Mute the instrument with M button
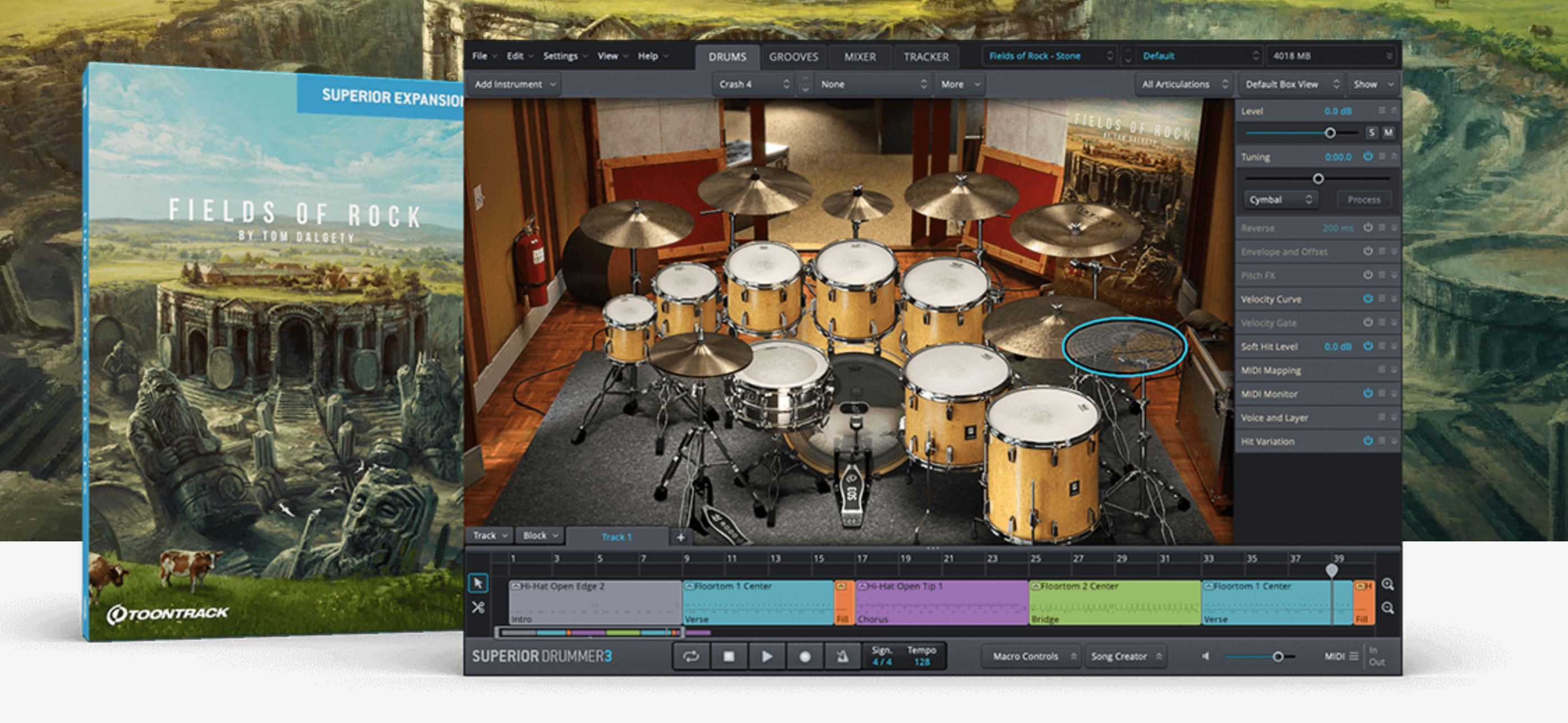 tap(1388, 132)
